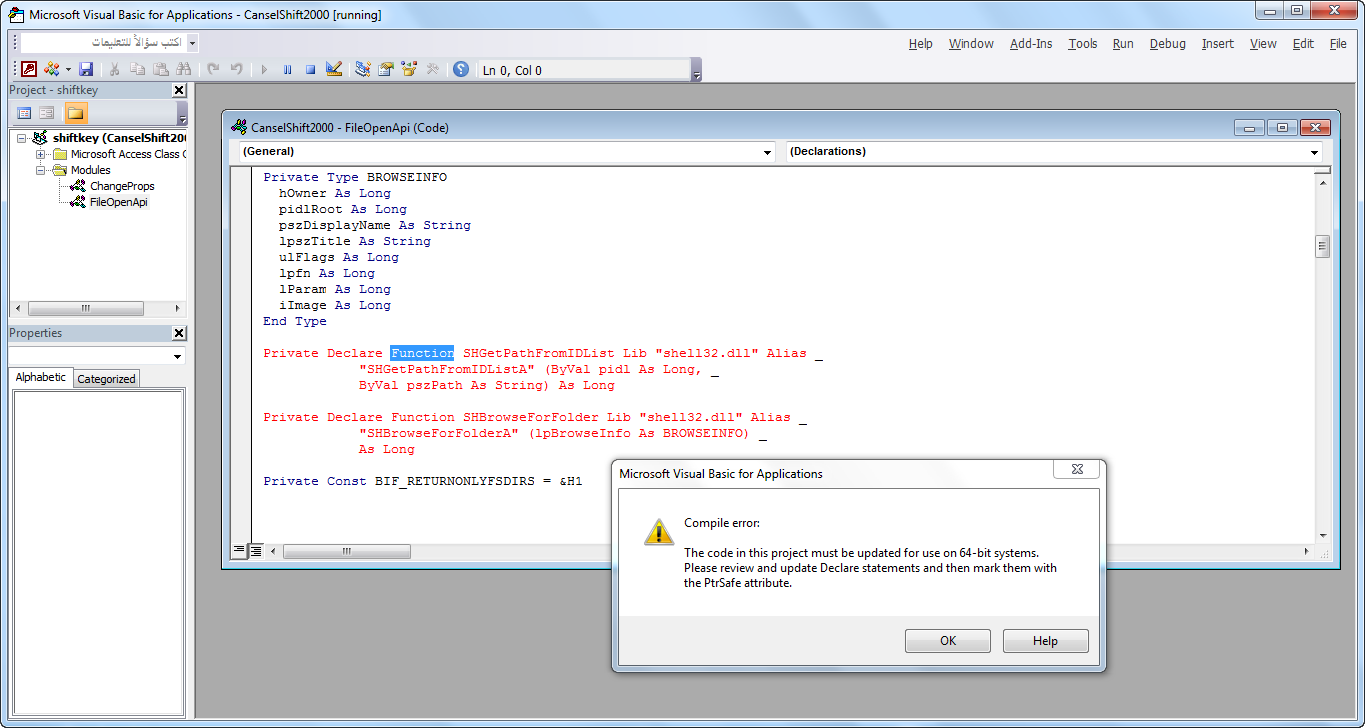Open the Edit menu
The width and height of the screenshot is (1365, 728).
pos(1303,43)
